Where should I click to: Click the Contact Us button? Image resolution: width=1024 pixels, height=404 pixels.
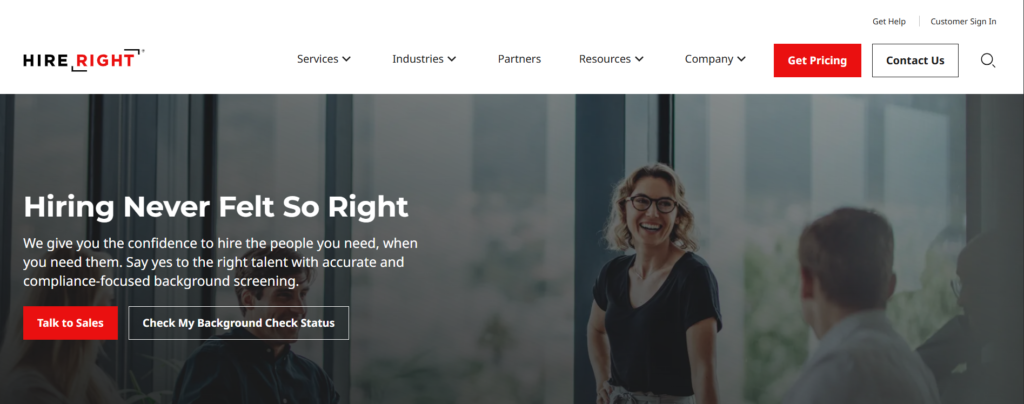click(915, 61)
